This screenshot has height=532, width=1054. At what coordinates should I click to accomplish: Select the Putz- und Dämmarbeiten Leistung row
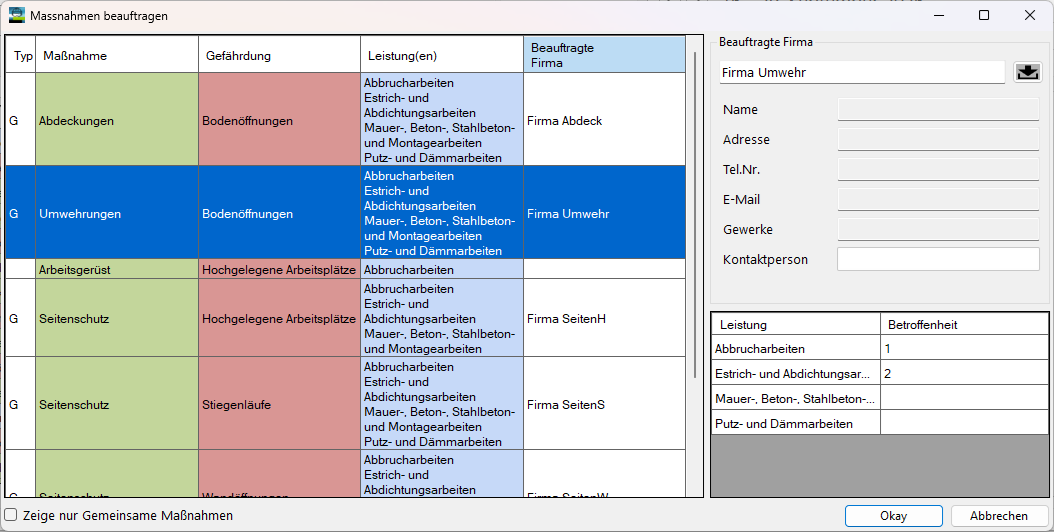(x=796, y=423)
